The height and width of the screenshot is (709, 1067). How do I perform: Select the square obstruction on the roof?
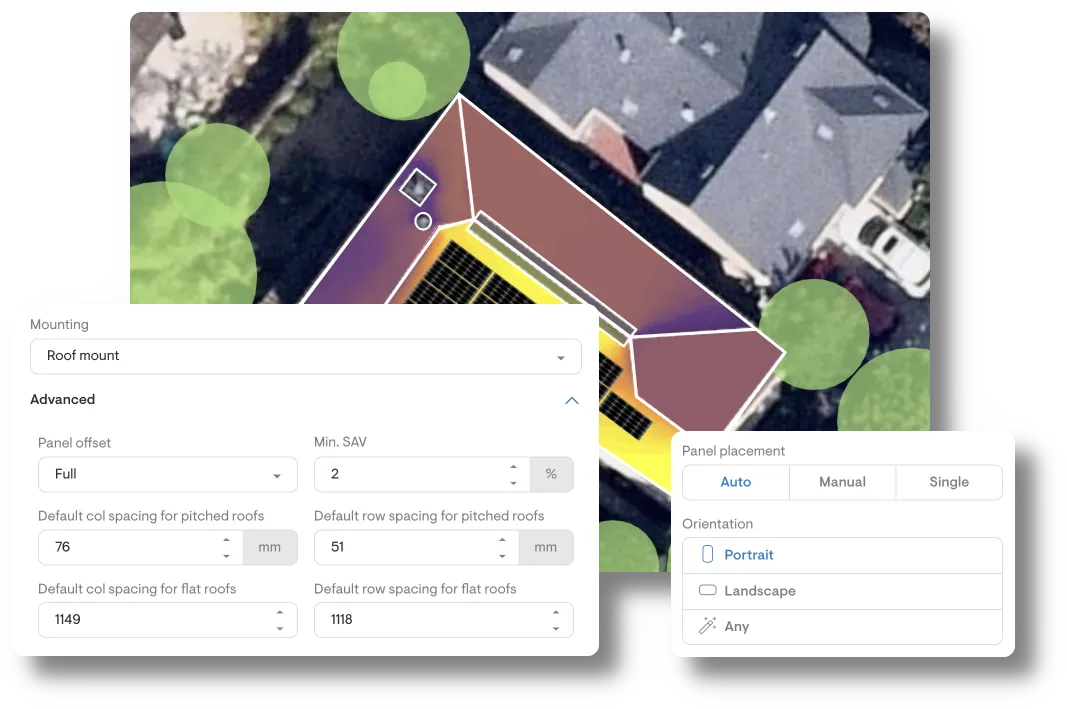(418, 186)
